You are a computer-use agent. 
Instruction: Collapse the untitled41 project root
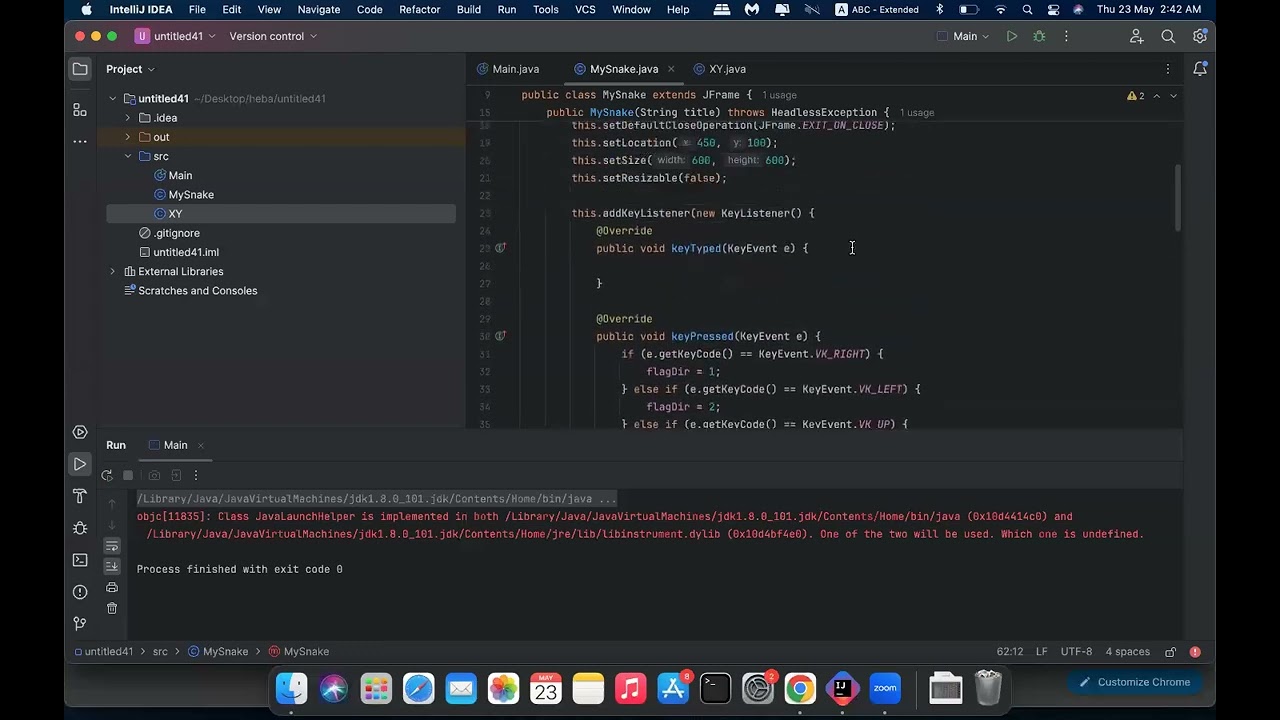113,99
